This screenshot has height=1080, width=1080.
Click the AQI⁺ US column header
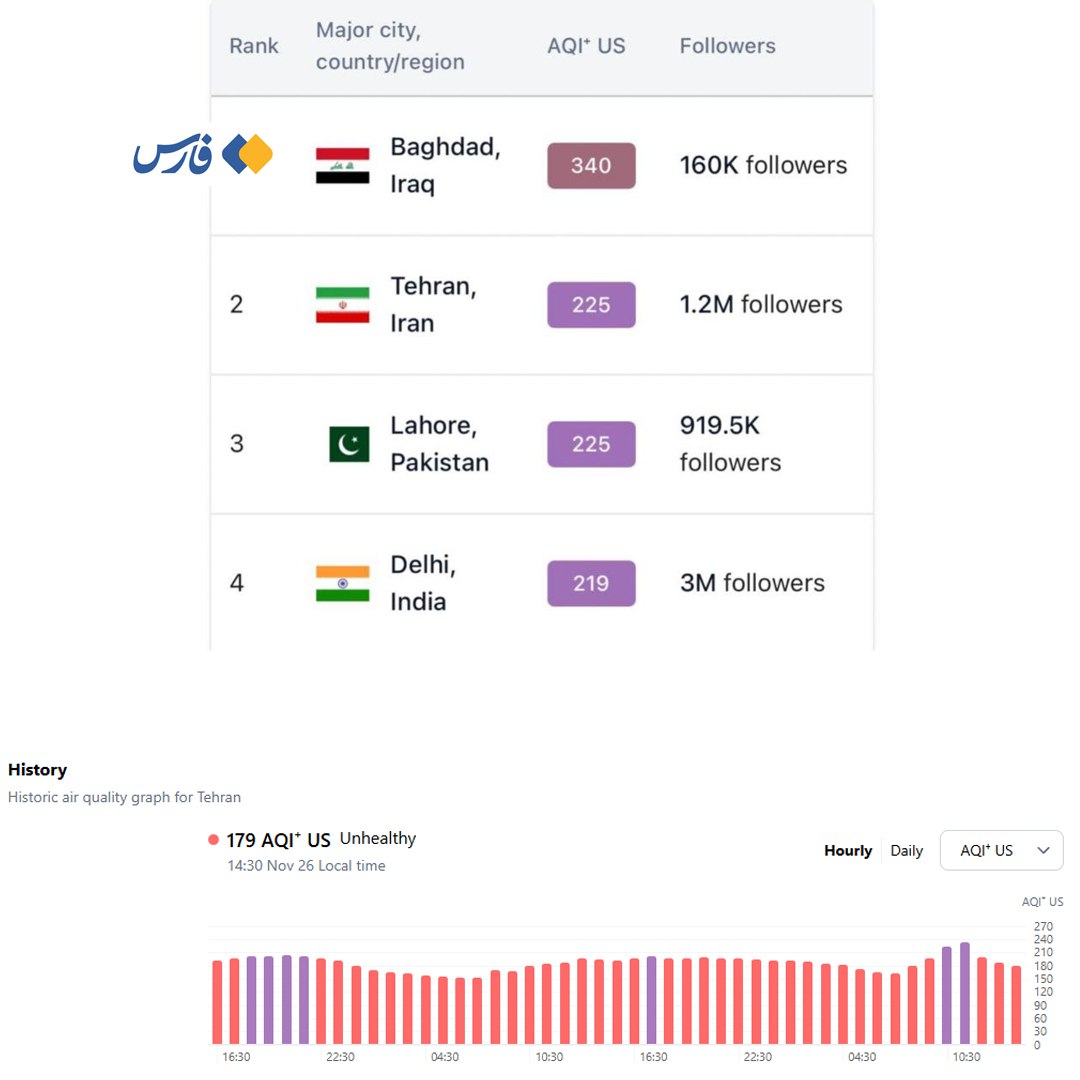pyautogui.click(x=586, y=46)
